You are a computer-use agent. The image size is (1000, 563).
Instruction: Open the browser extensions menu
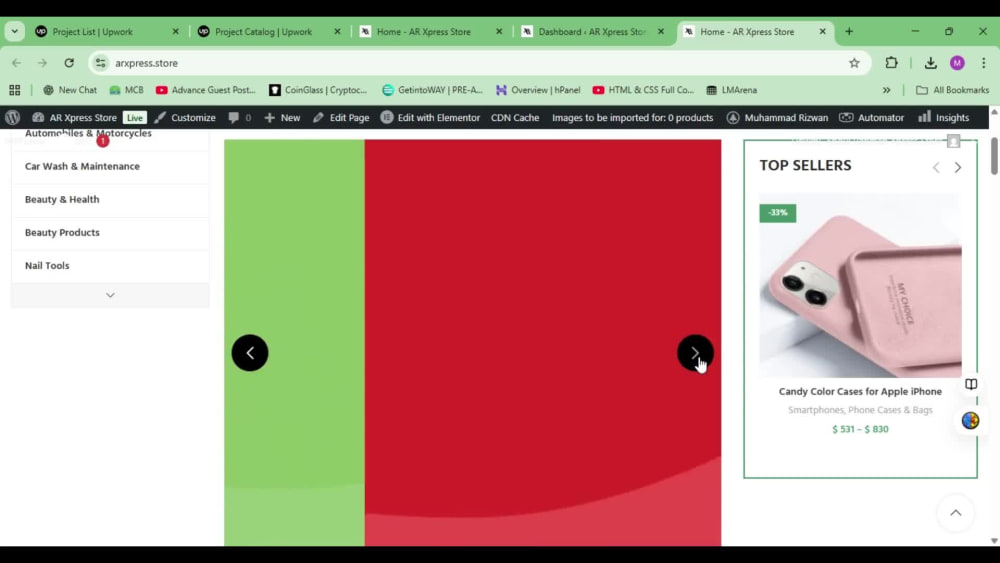tap(892, 62)
